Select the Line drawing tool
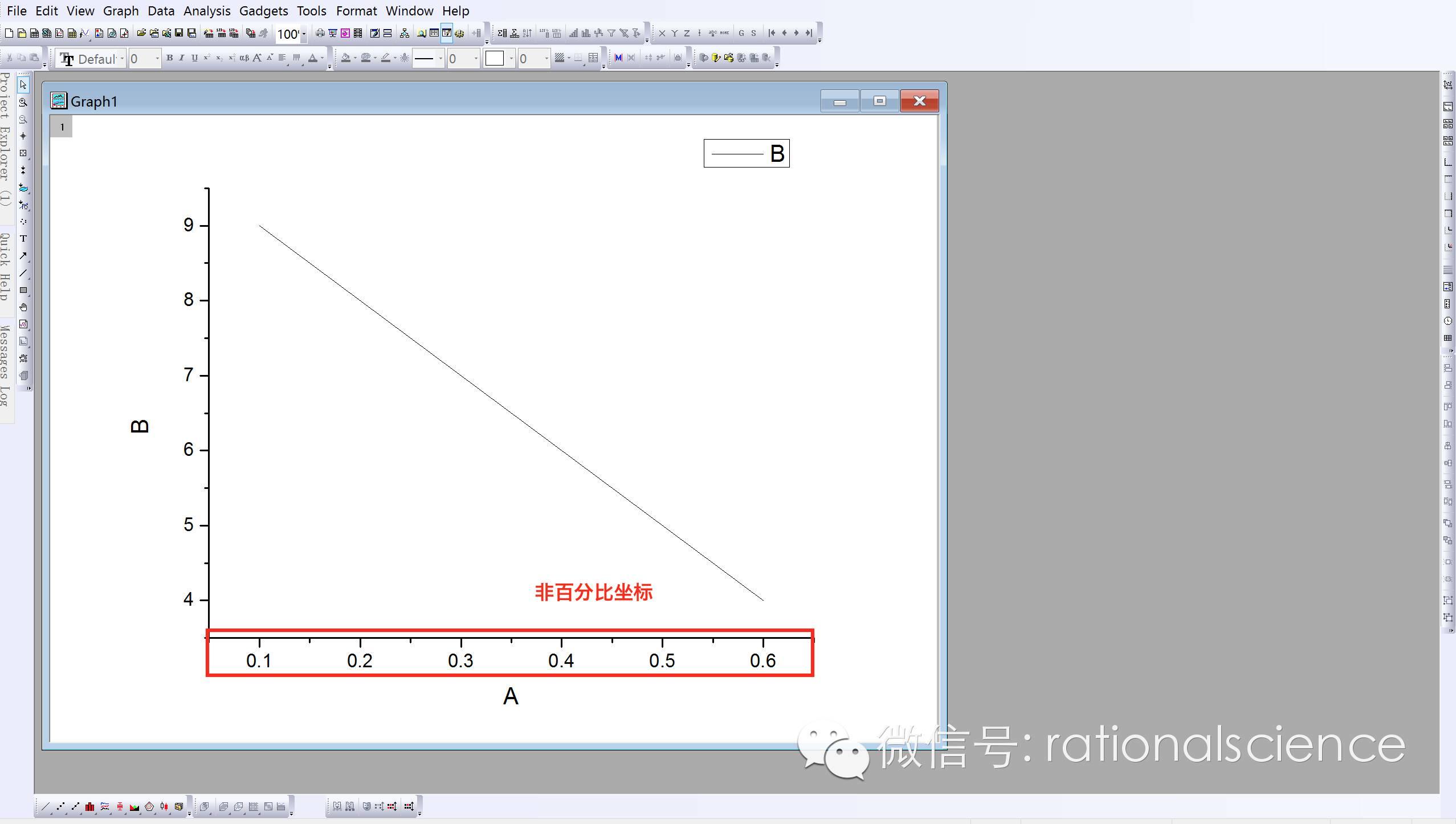The width and height of the screenshot is (1456, 824). click(23, 273)
